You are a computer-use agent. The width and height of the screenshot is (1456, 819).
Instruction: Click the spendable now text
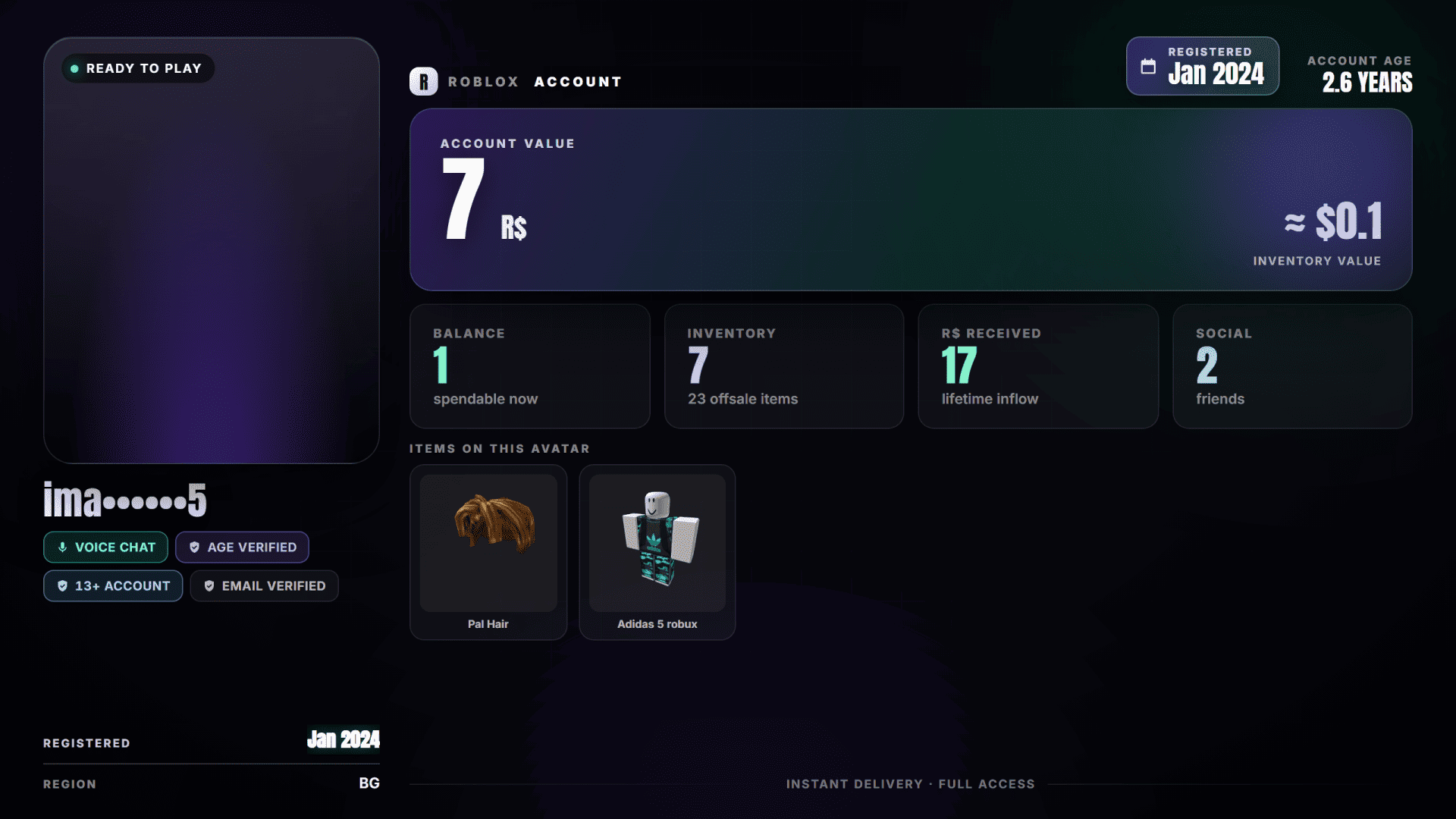[485, 399]
